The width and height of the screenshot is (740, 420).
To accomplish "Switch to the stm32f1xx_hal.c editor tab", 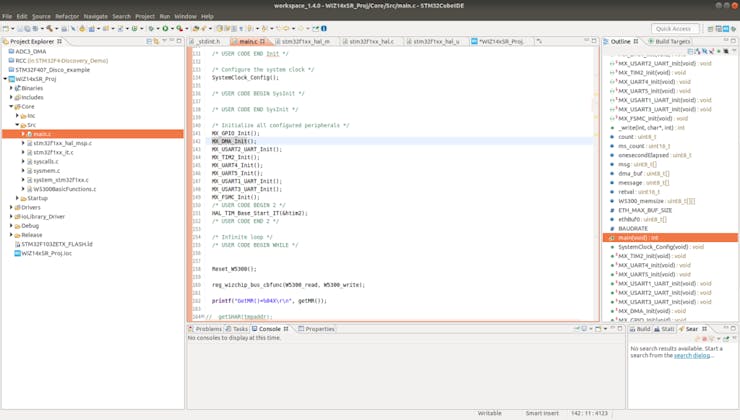I will [371, 42].
